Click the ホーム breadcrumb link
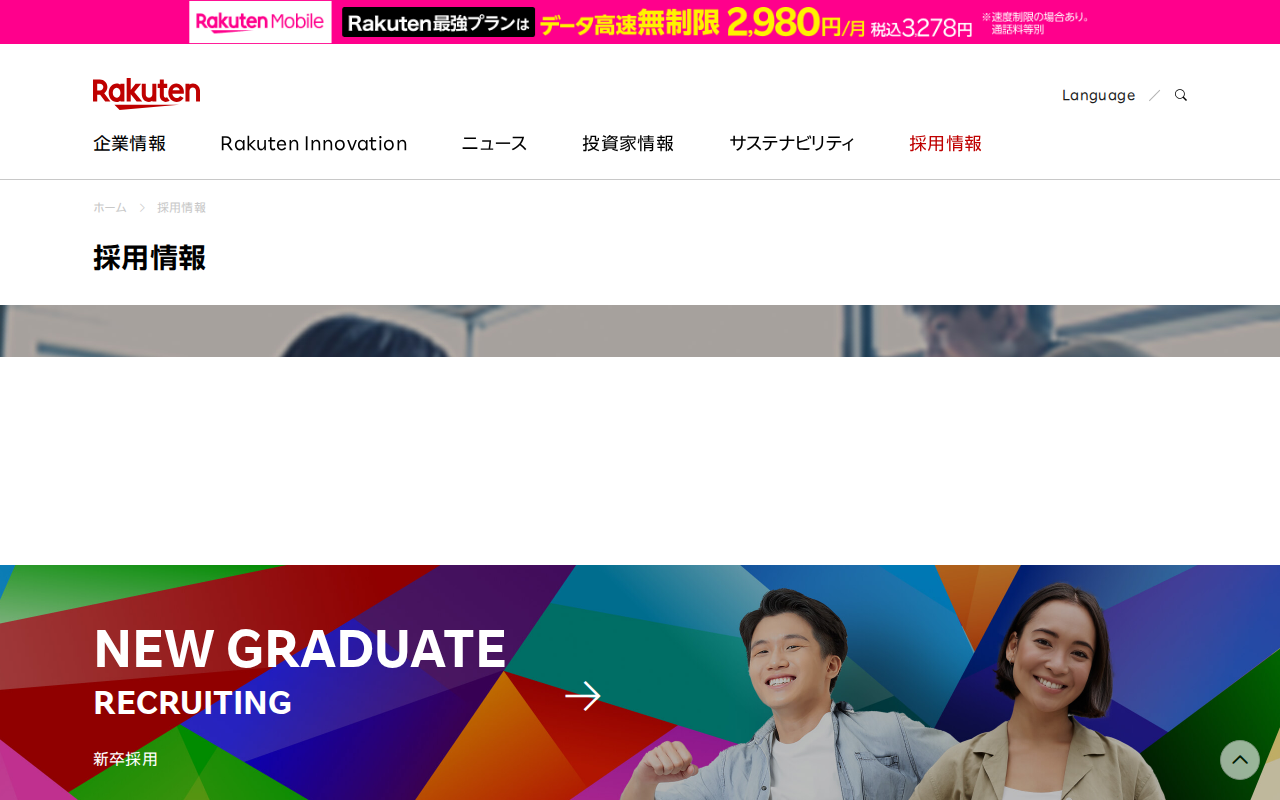The height and width of the screenshot is (800, 1280). [110, 208]
